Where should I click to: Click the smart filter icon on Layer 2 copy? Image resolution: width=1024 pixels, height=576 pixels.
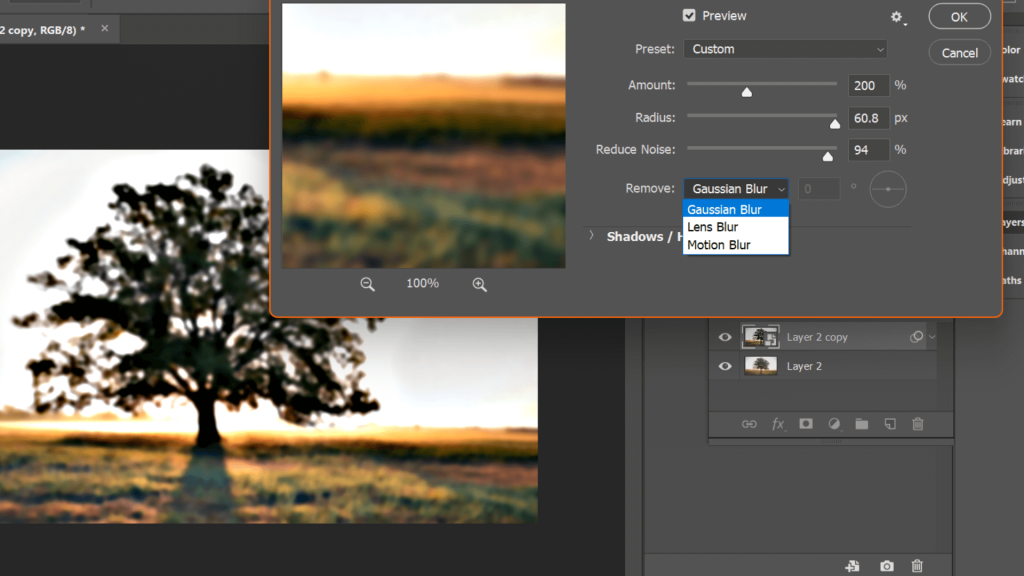click(916, 337)
